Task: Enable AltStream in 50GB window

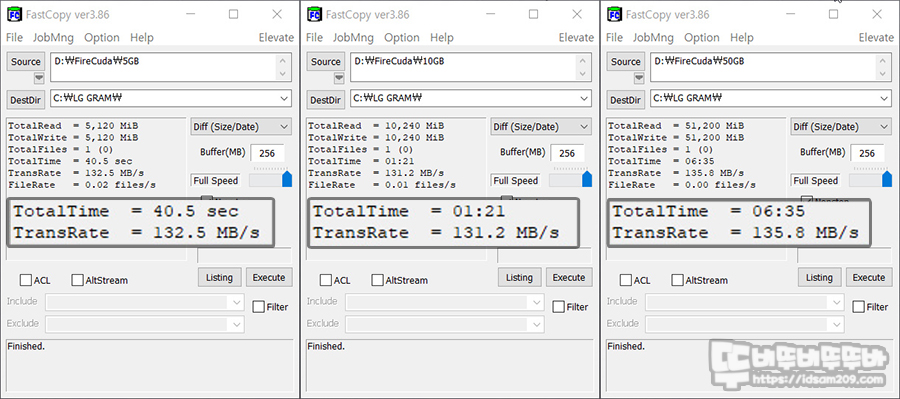Action: click(x=678, y=280)
